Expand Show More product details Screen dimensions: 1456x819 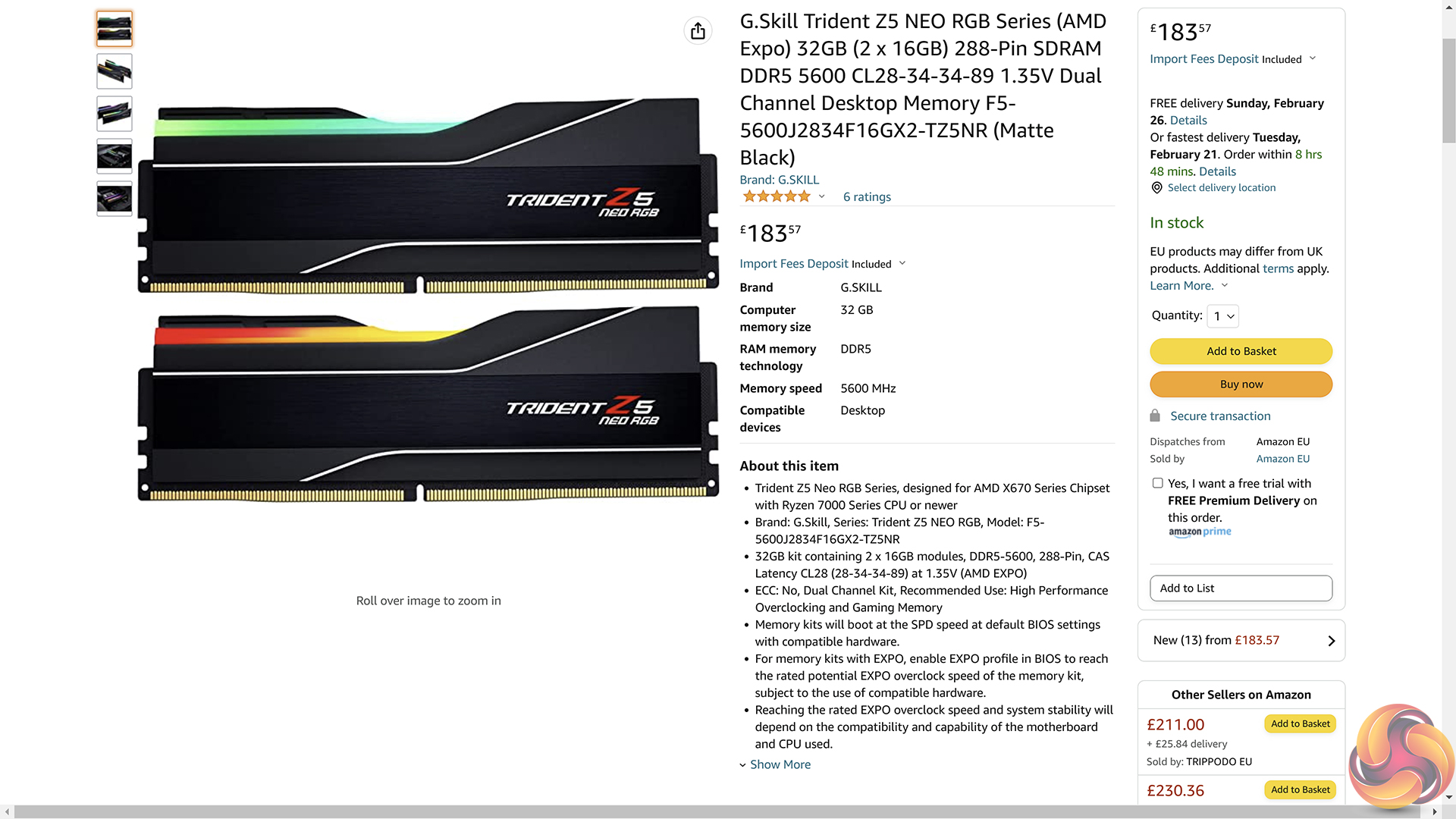(775, 764)
